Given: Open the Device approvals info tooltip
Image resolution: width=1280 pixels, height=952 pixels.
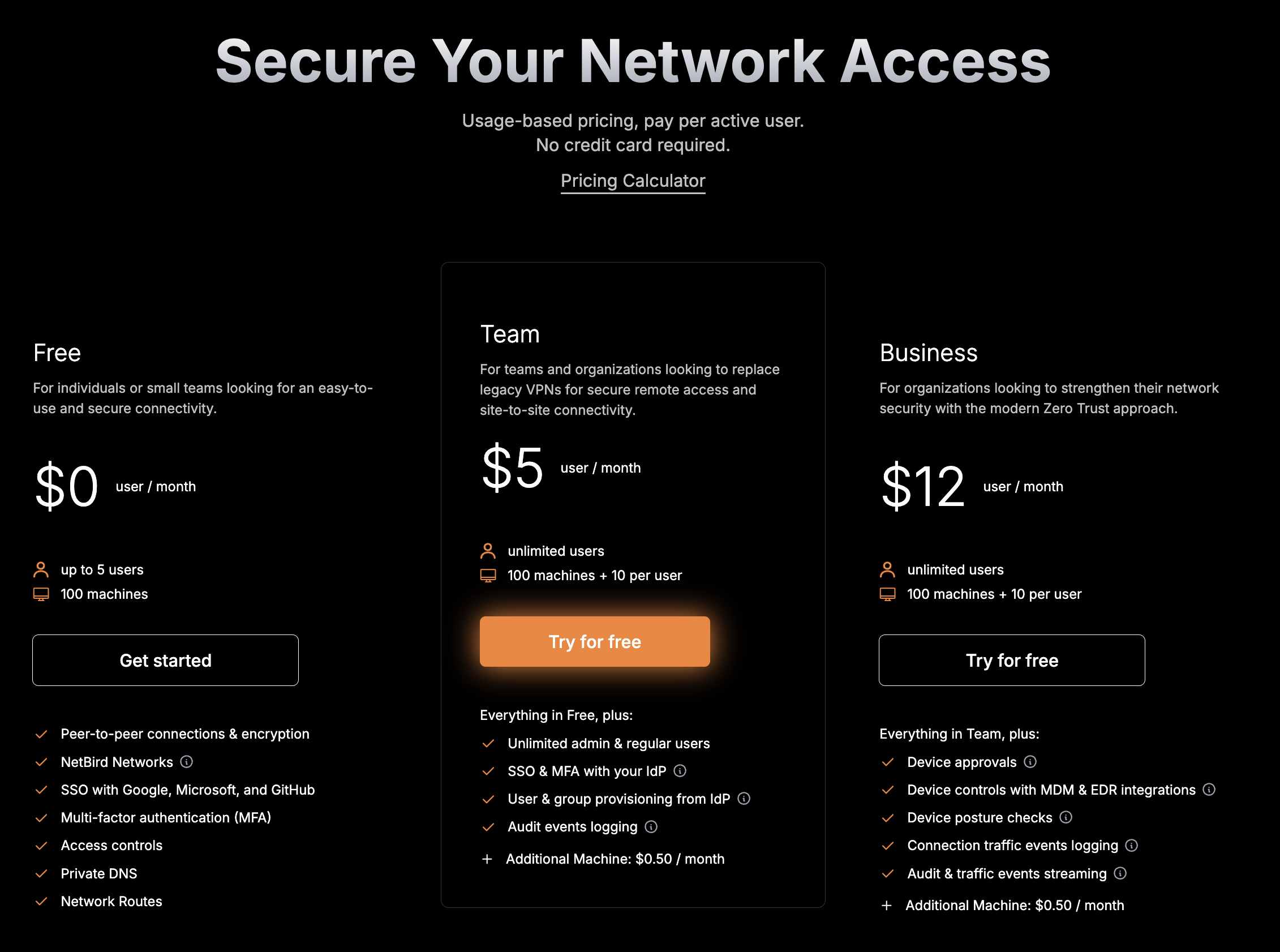Looking at the screenshot, I should tap(1030, 762).
